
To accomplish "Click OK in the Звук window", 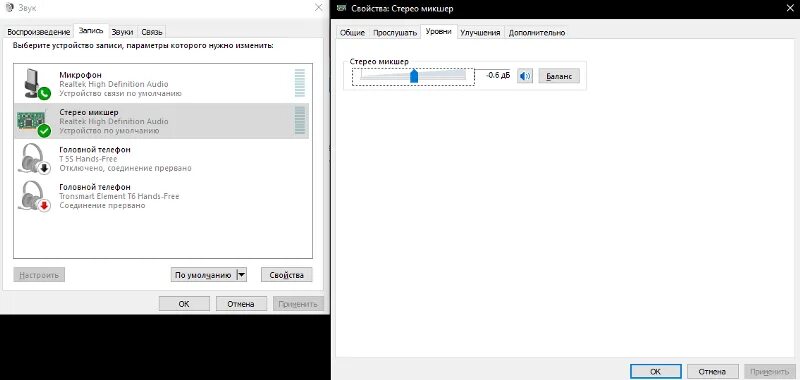I will coord(184,303).
